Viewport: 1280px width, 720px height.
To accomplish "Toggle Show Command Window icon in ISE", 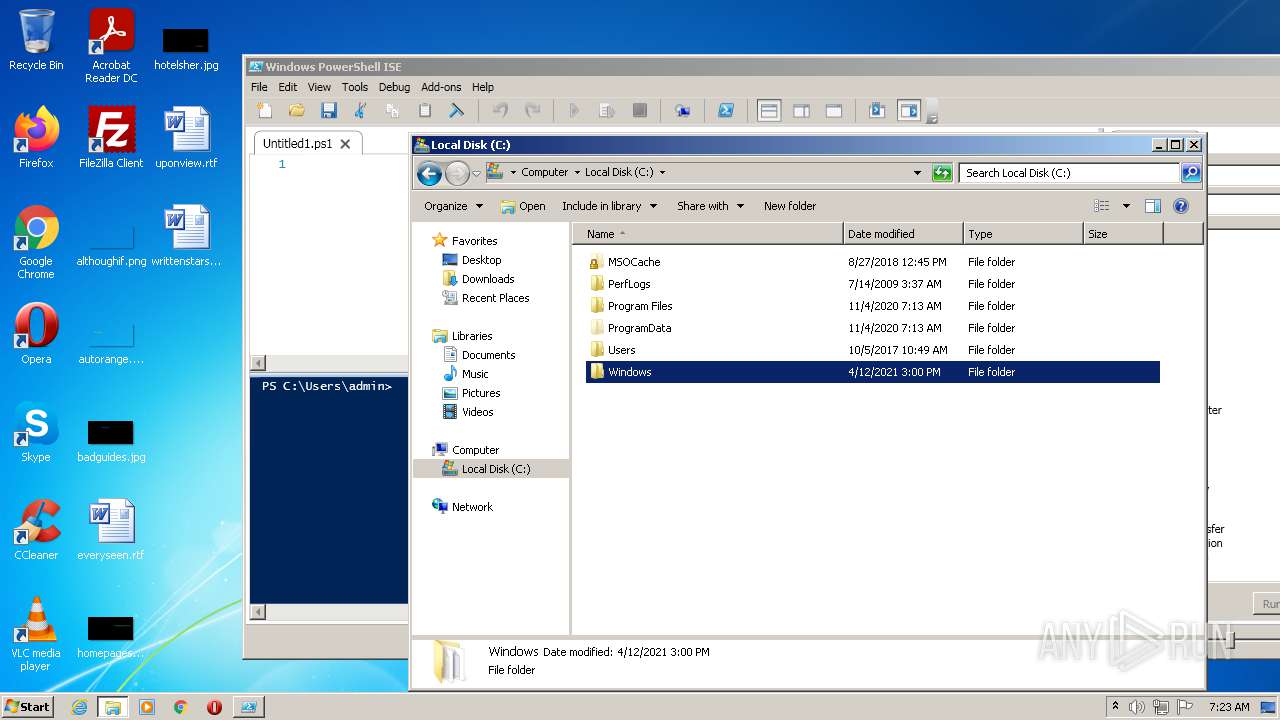I will coord(877,111).
